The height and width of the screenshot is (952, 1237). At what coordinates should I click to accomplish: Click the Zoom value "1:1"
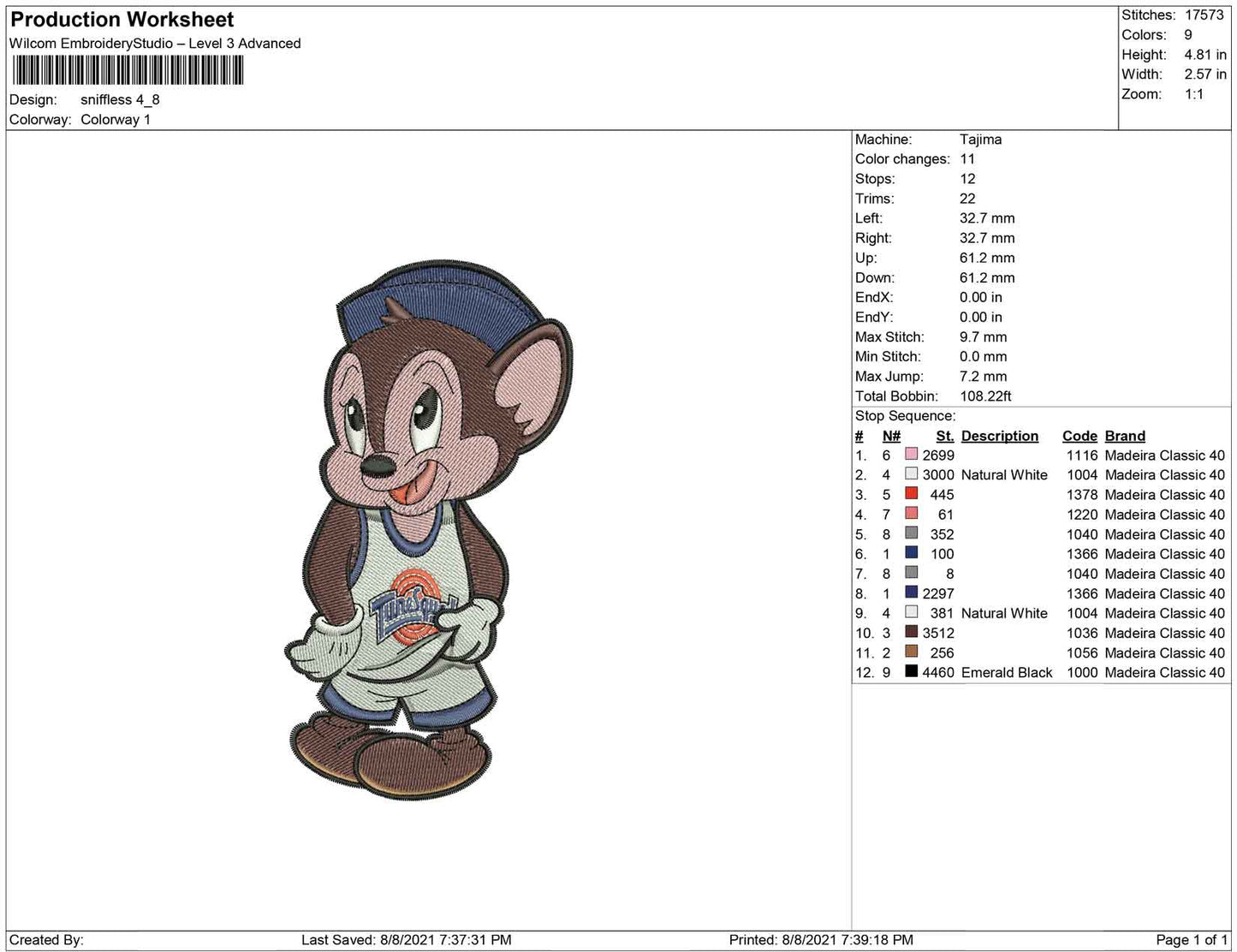coord(1194,94)
